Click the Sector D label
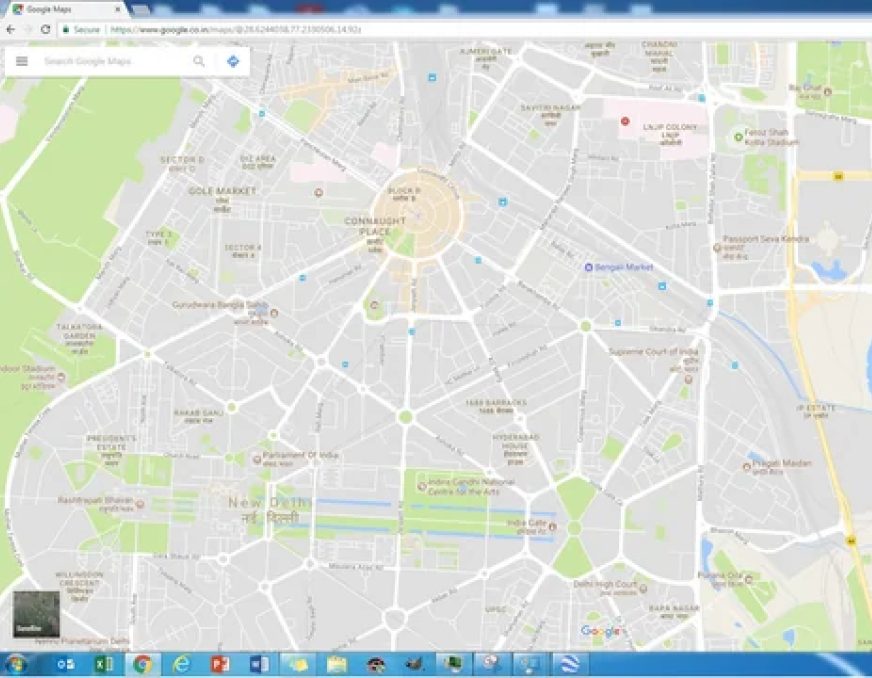 click(182, 160)
